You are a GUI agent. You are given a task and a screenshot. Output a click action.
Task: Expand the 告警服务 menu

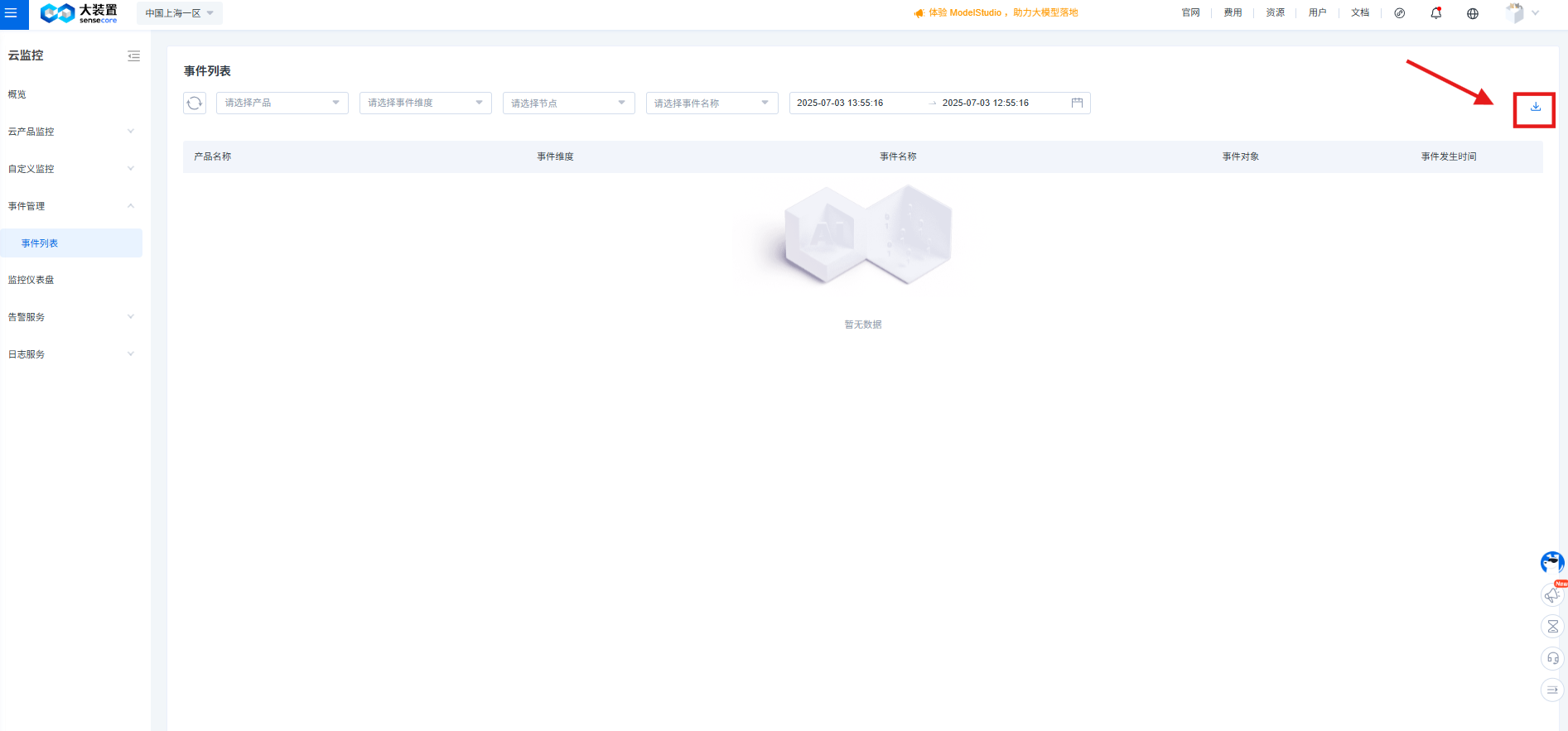tap(70, 317)
